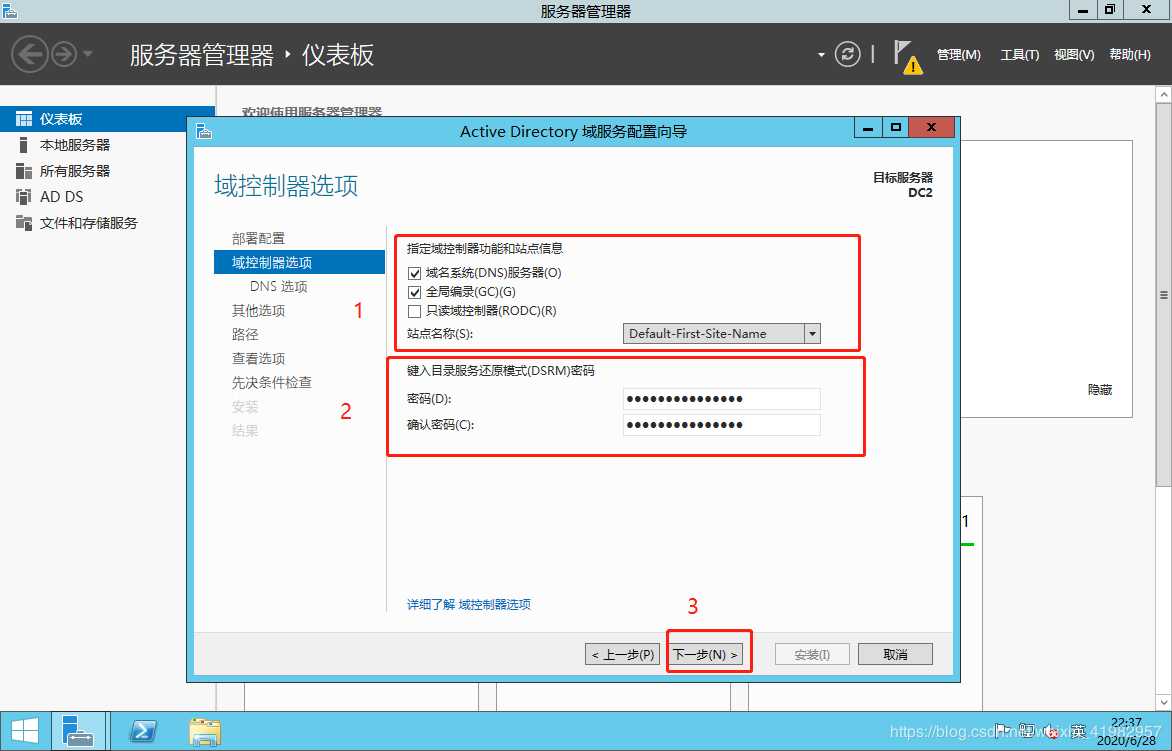Go to 先决条件检查 wizard step
This screenshot has height=751, width=1172.
(271, 382)
